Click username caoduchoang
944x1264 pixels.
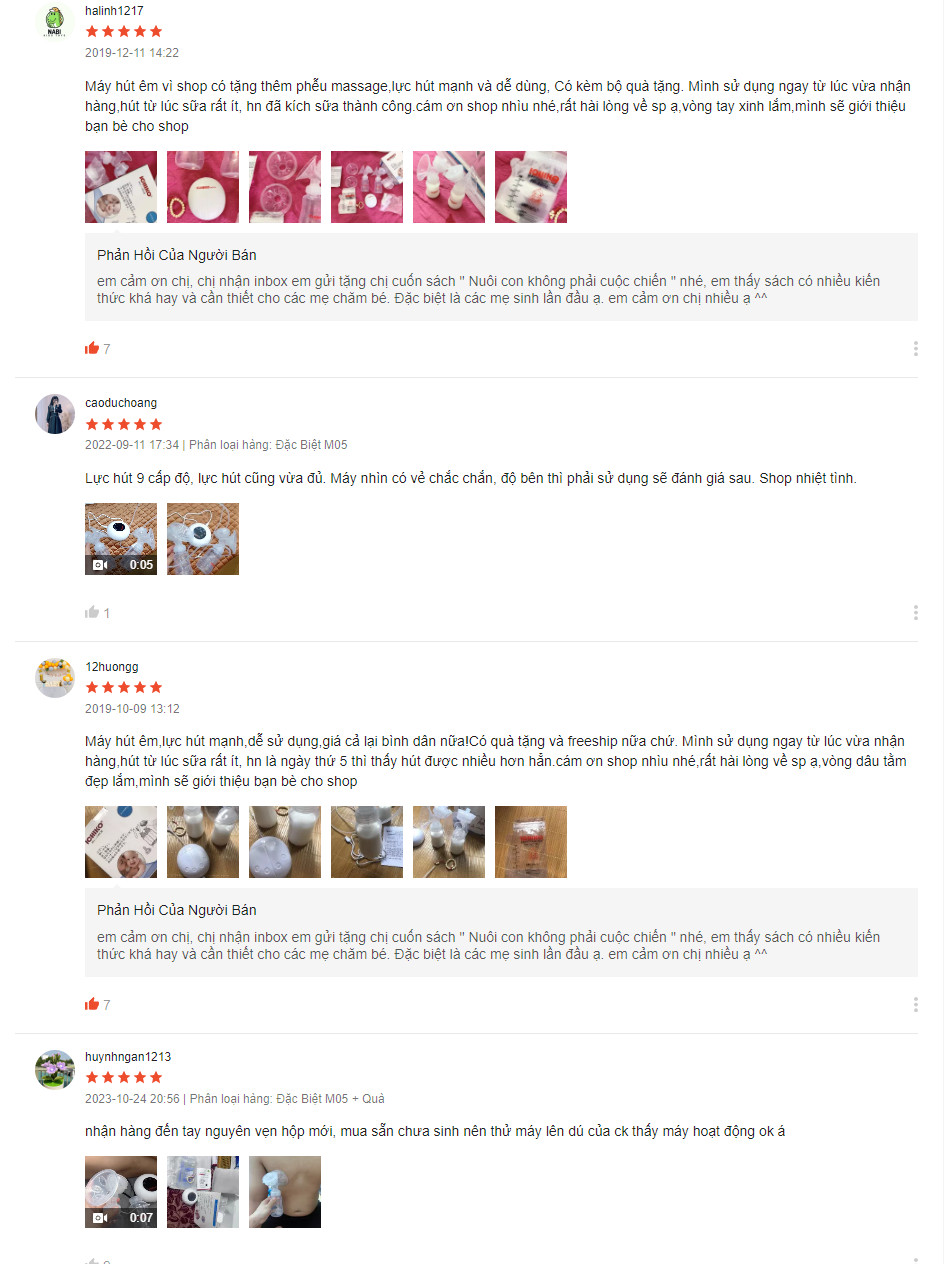121,403
